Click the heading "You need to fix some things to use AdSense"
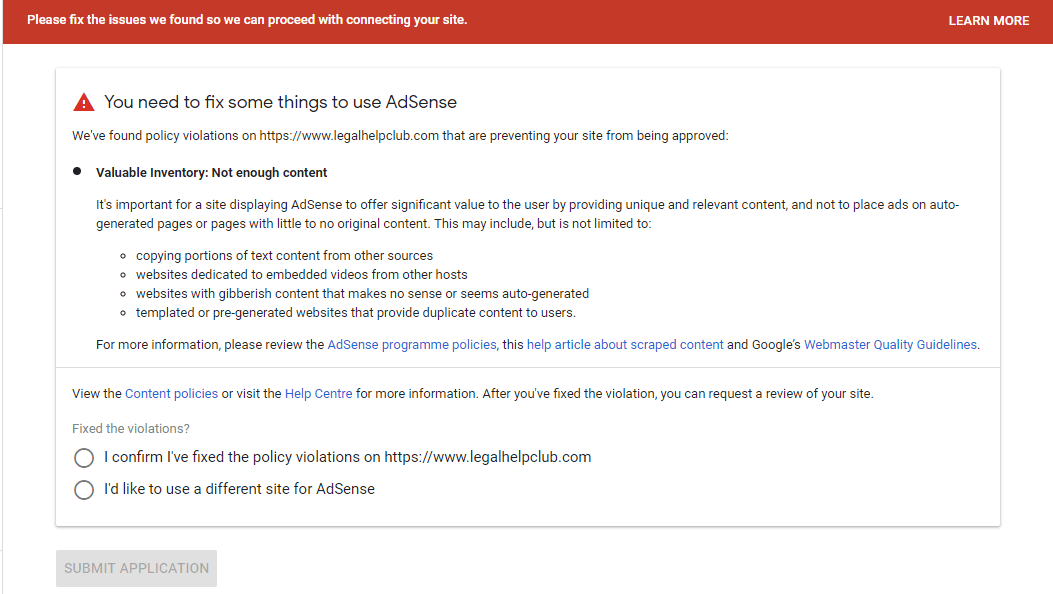Image resolution: width=1053 pixels, height=594 pixels. [280, 102]
